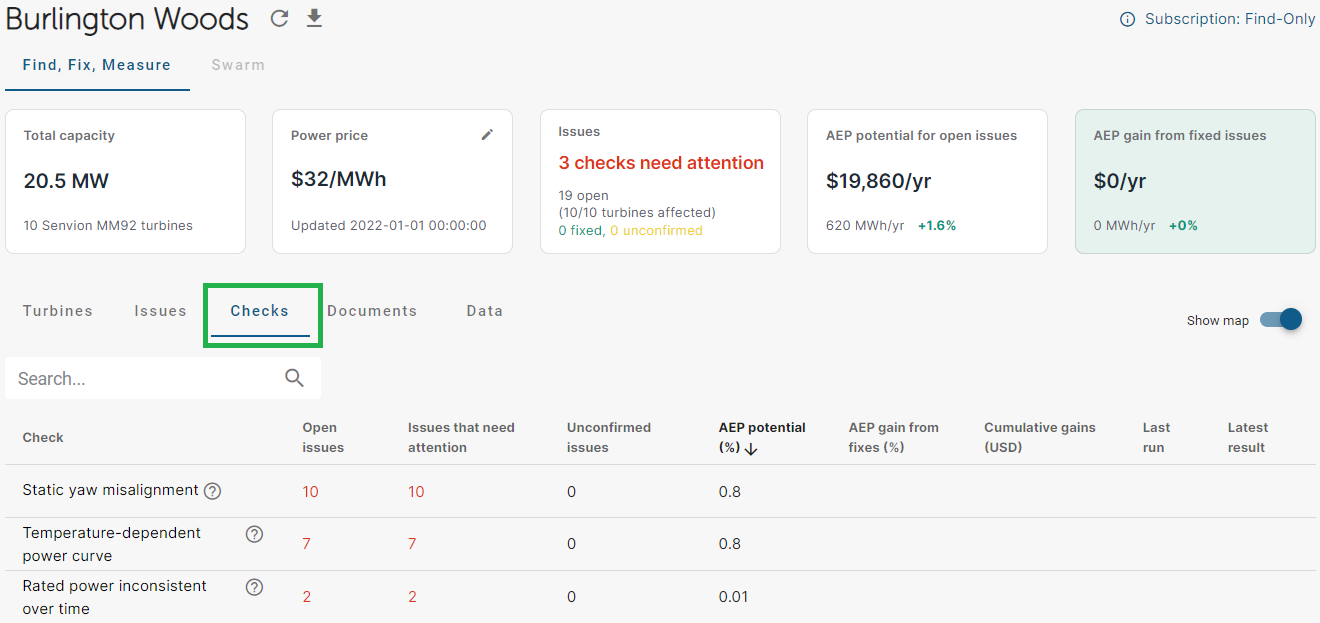1320x623 pixels.
Task: Sort by the Latest result column
Action: pos(1247,437)
